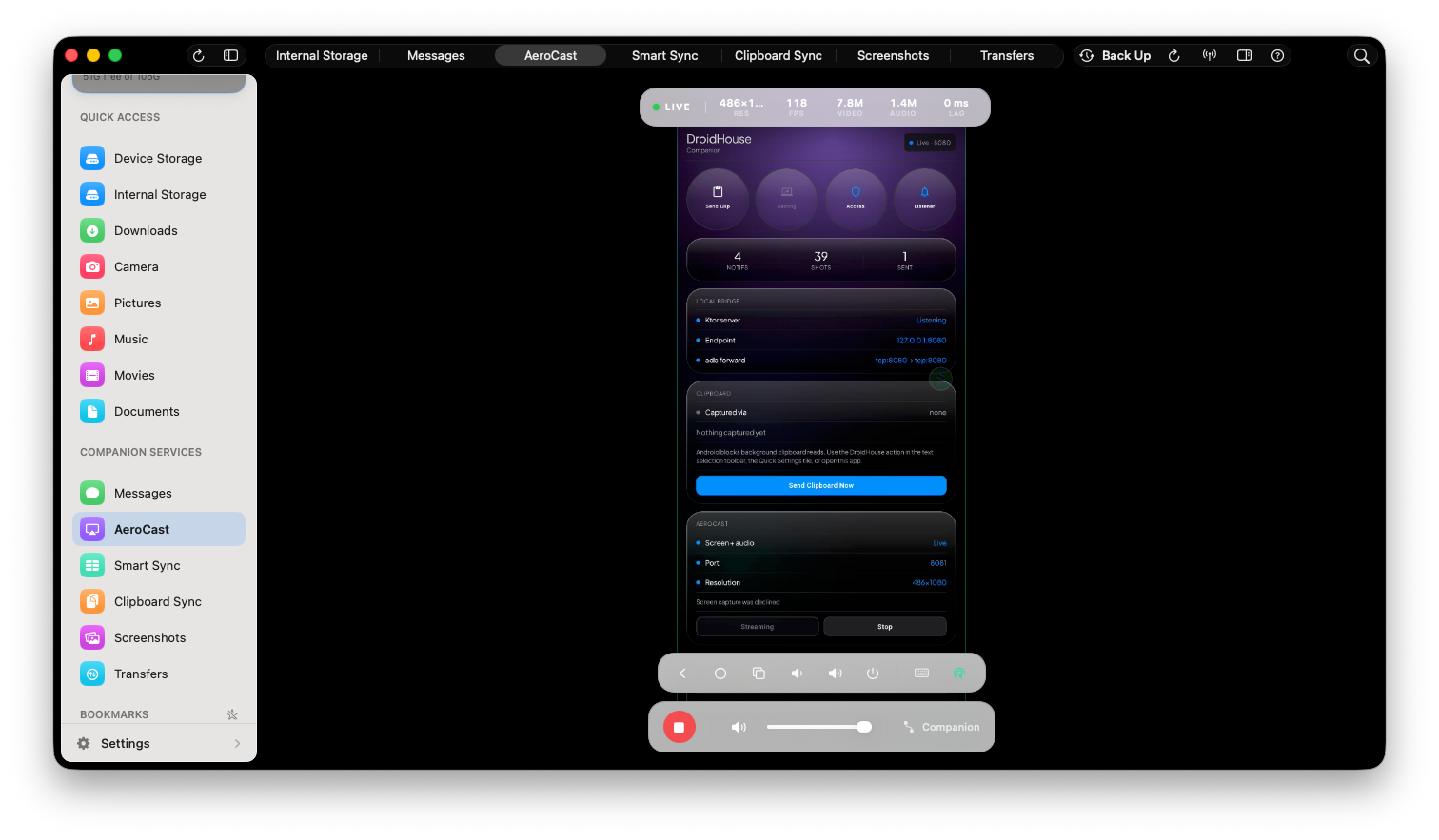Stop the recording with the red button
Image resolution: width=1439 pixels, height=840 pixels.
pos(680,728)
